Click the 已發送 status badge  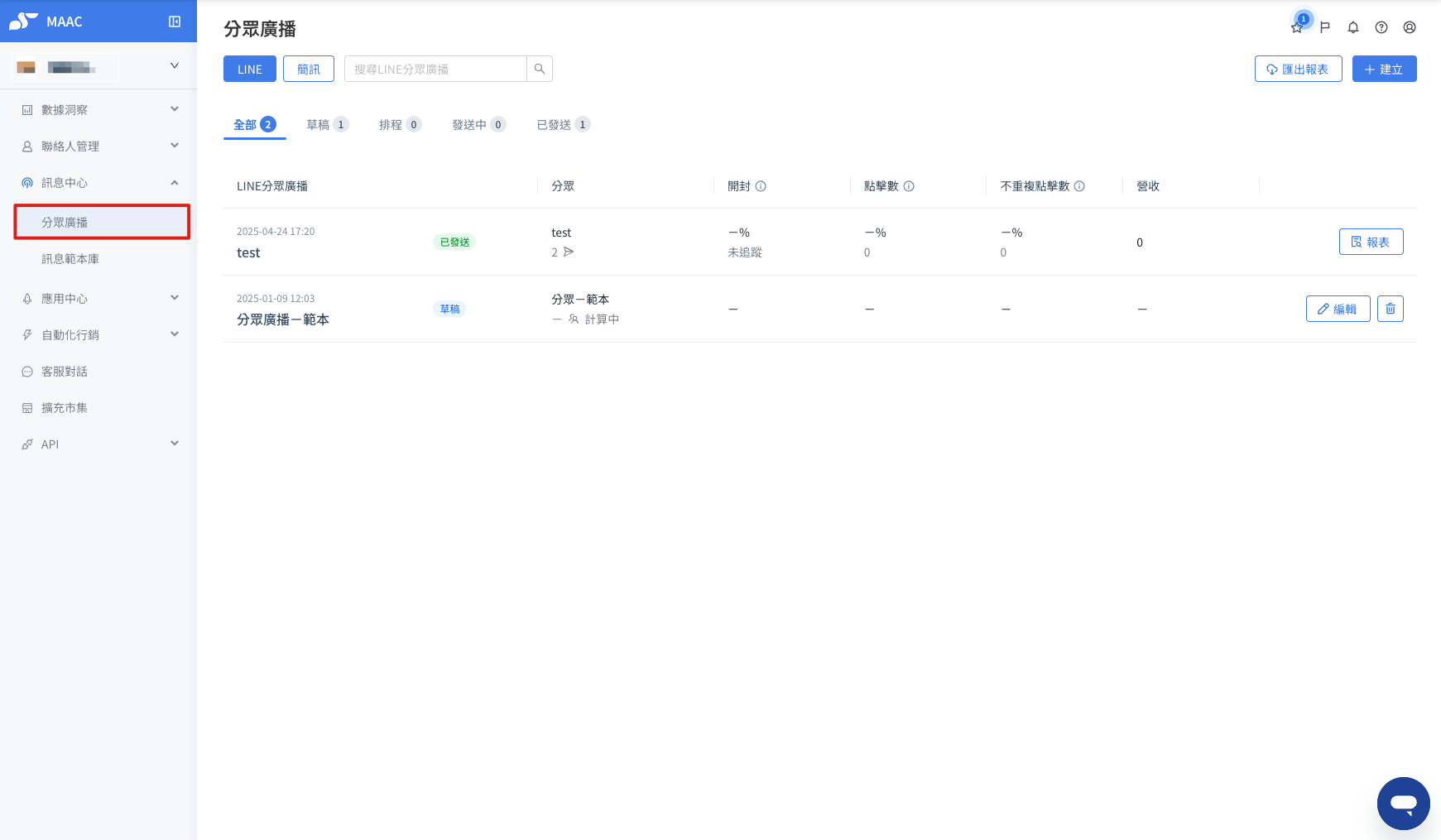(x=454, y=242)
